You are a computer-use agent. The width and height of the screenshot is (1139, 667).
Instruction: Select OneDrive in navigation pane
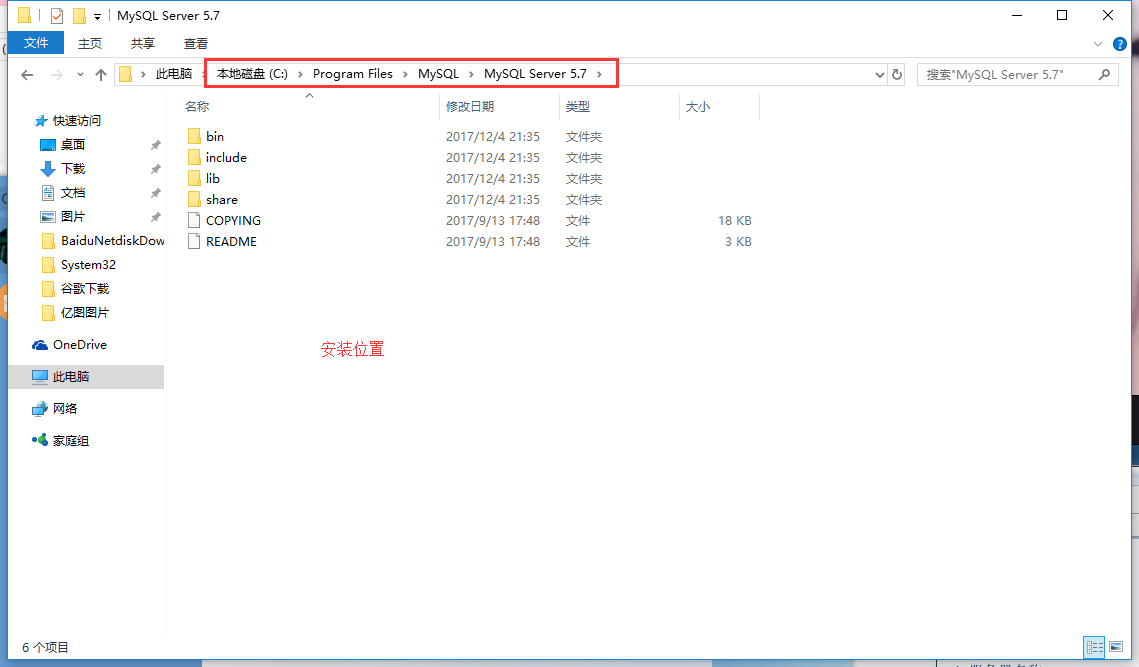79,344
